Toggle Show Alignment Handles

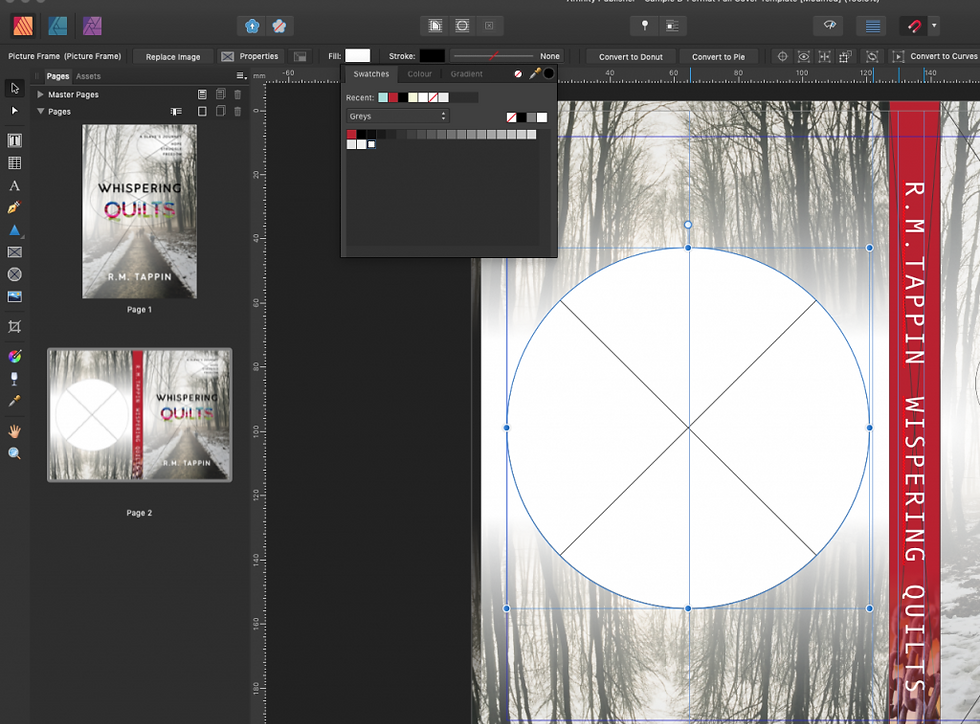pos(824,56)
